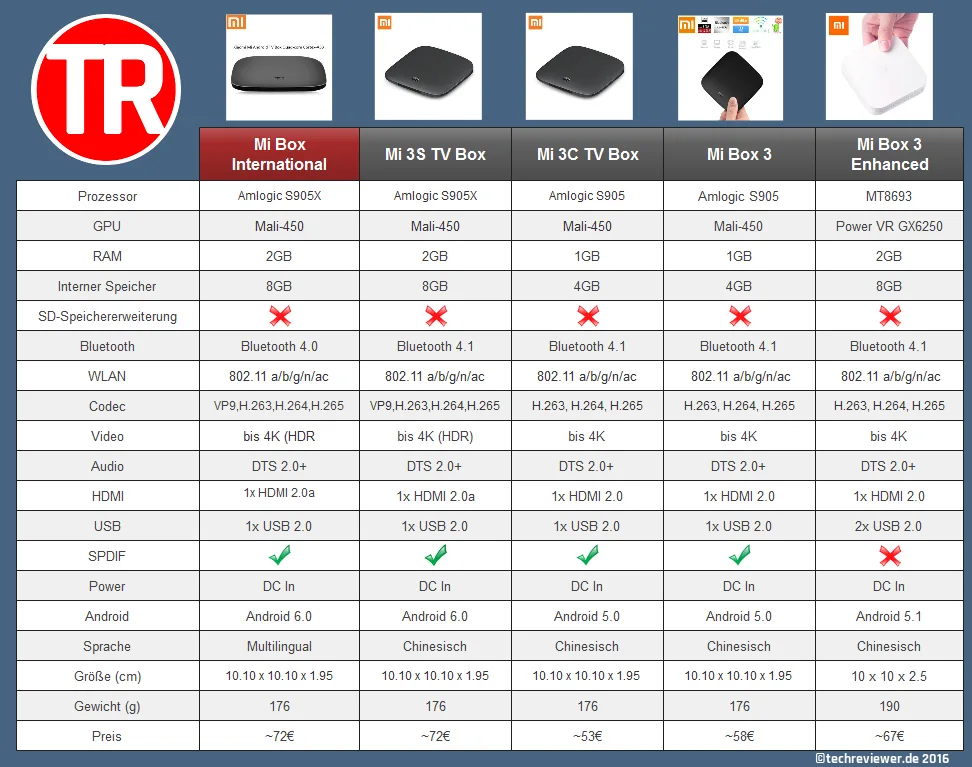Click the Power row label
The image size is (972, 767).
click(x=107, y=586)
